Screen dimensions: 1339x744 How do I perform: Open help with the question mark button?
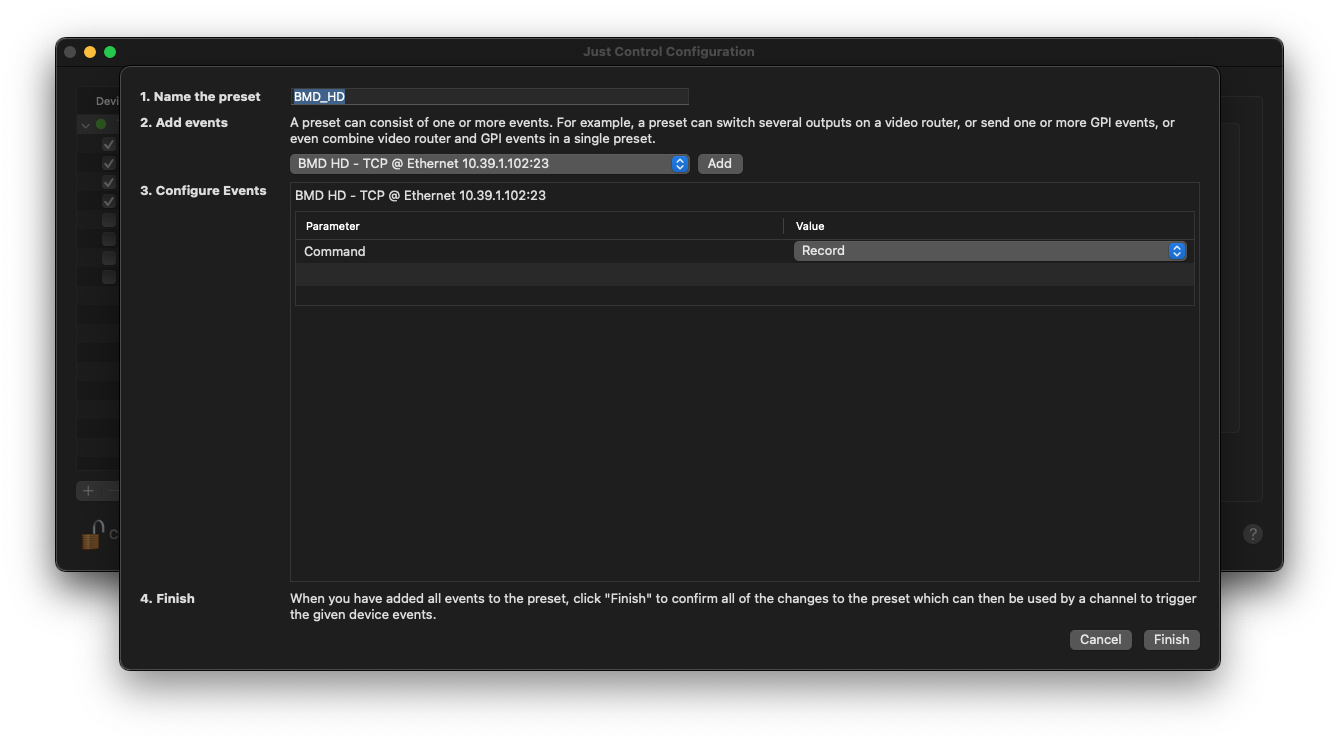pyautogui.click(x=1252, y=534)
